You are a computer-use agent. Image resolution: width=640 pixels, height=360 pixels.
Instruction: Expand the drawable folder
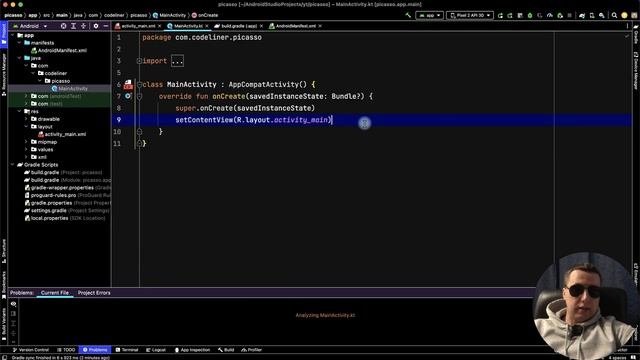[27, 119]
